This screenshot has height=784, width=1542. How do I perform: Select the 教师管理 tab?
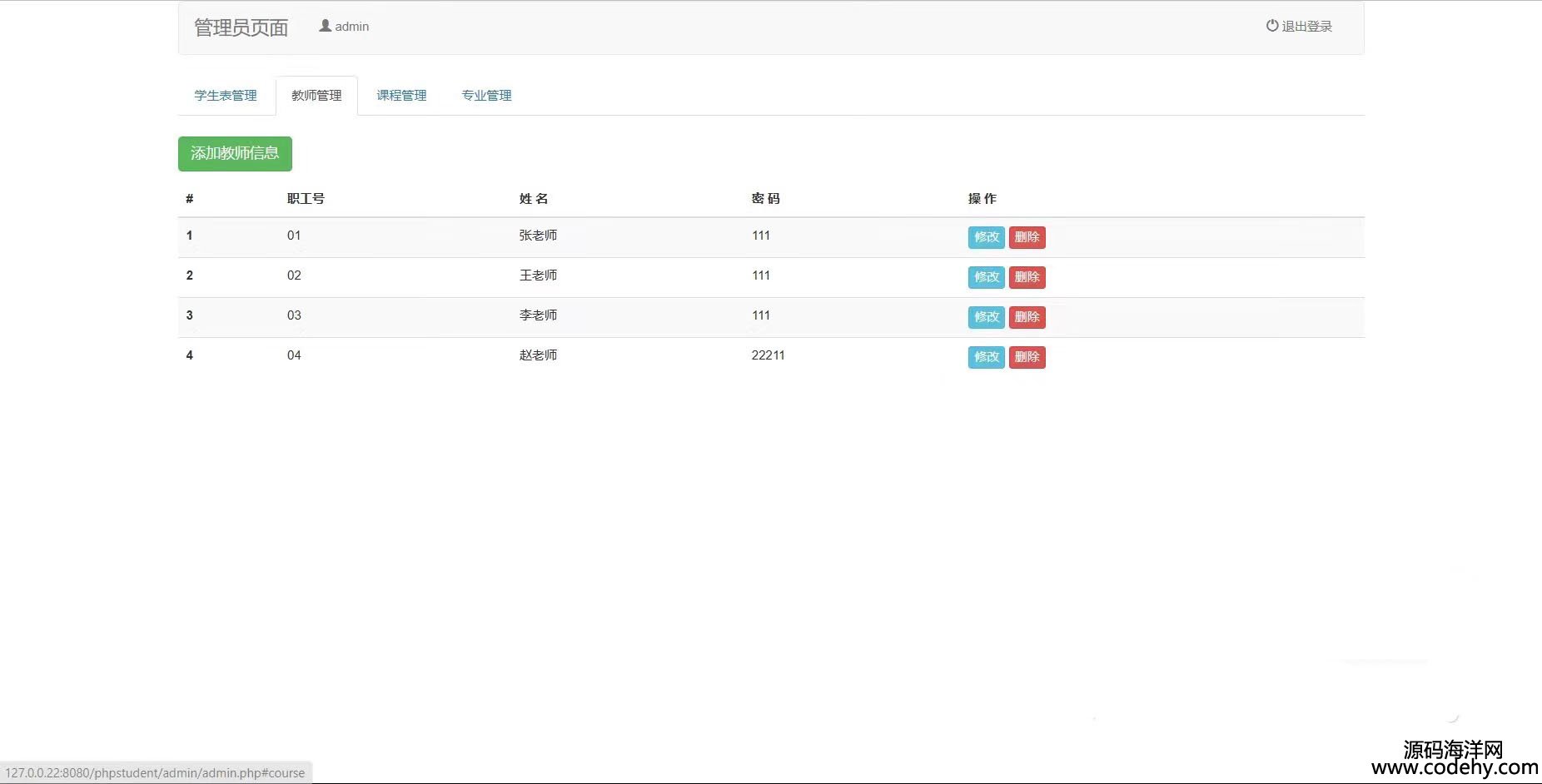click(x=316, y=96)
